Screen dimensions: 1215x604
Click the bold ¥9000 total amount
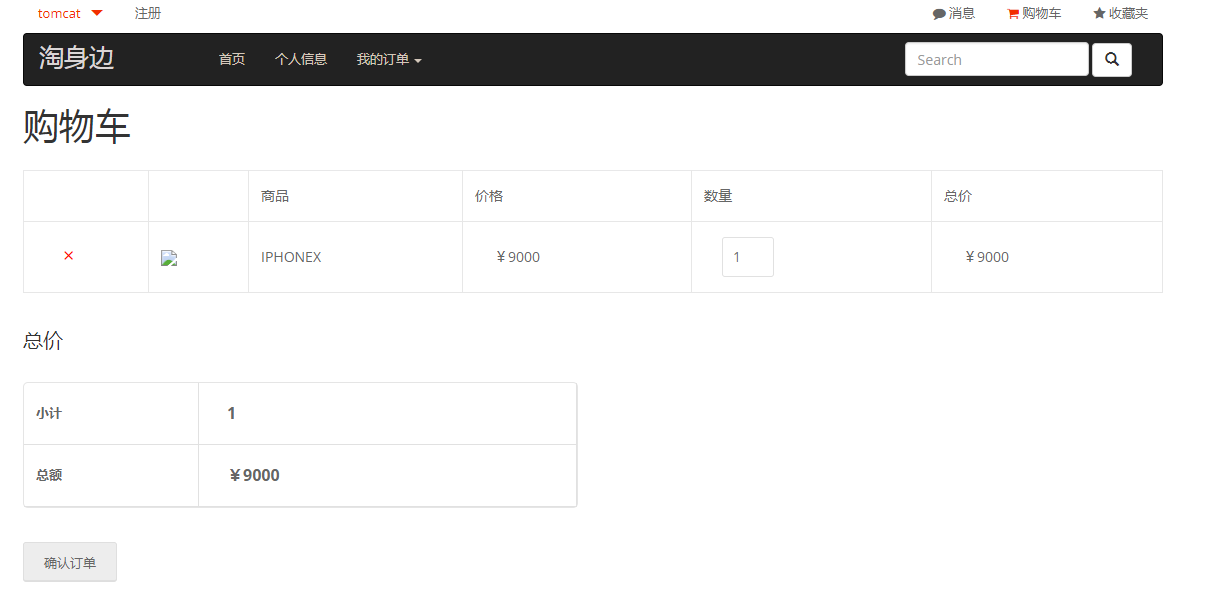tap(254, 475)
